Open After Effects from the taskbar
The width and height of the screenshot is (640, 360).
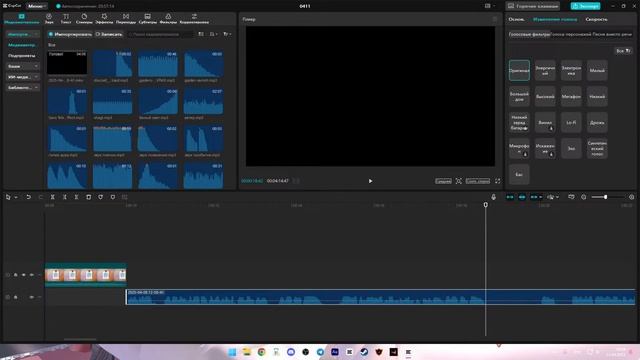[335, 352]
